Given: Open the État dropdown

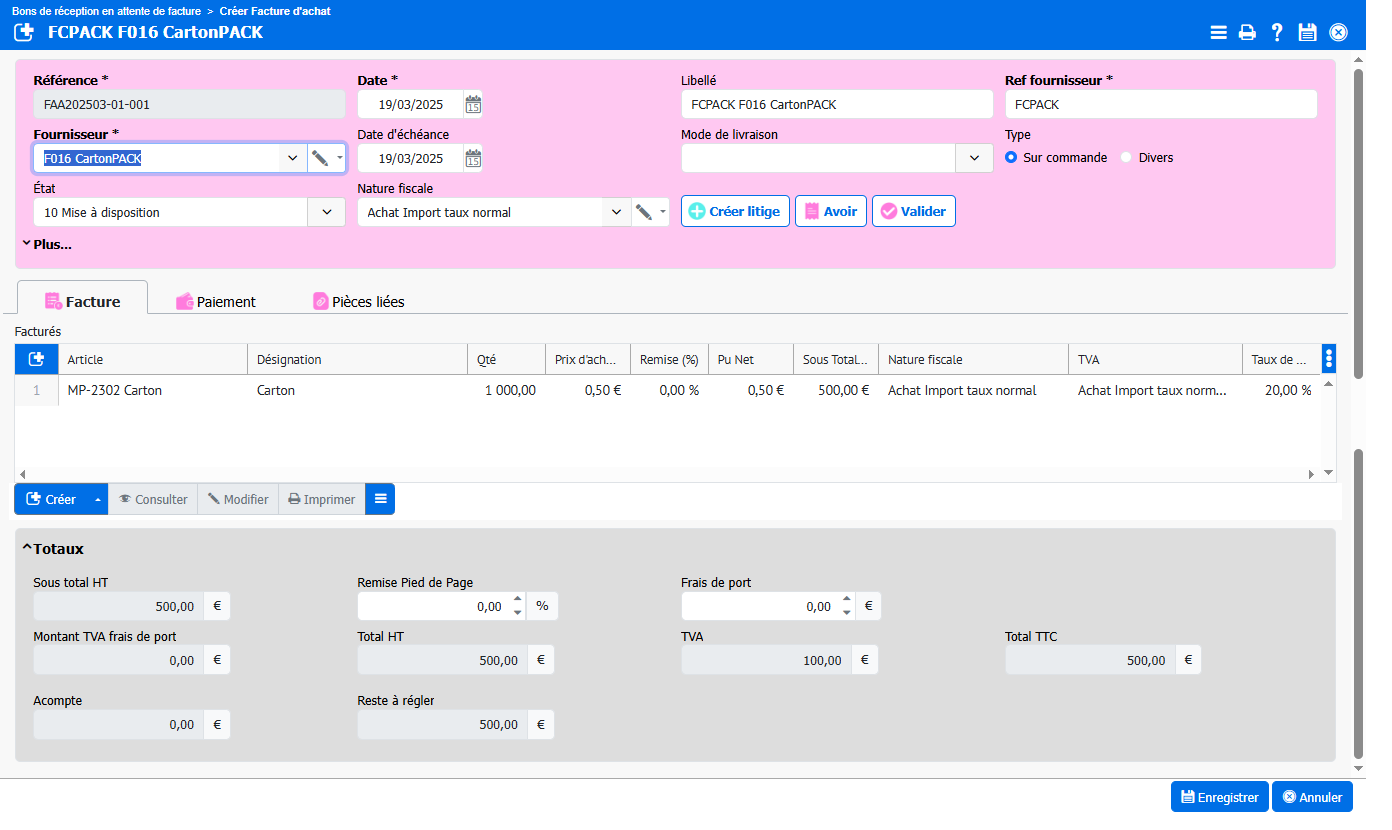Looking at the screenshot, I should [326, 212].
